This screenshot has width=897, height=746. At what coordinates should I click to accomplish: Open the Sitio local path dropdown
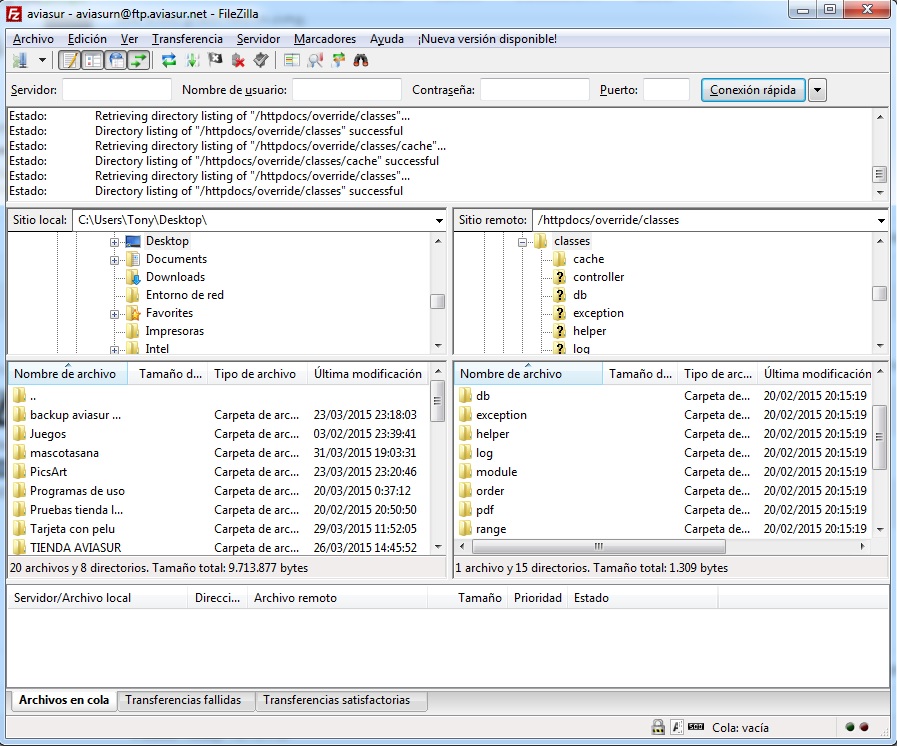(x=439, y=220)
